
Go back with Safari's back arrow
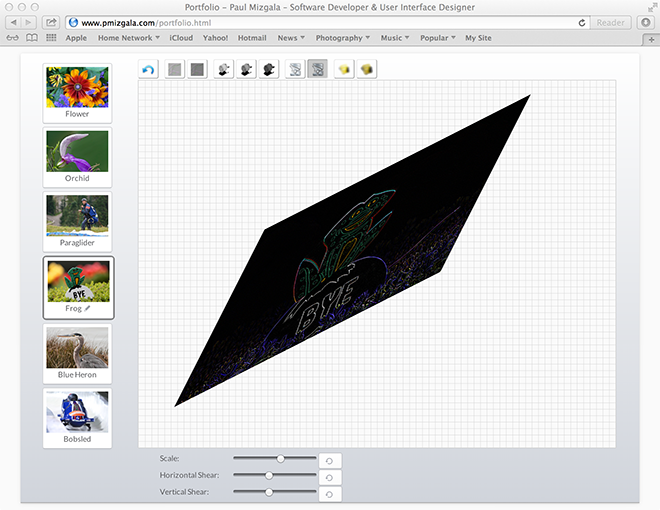[x=13, y=22]
